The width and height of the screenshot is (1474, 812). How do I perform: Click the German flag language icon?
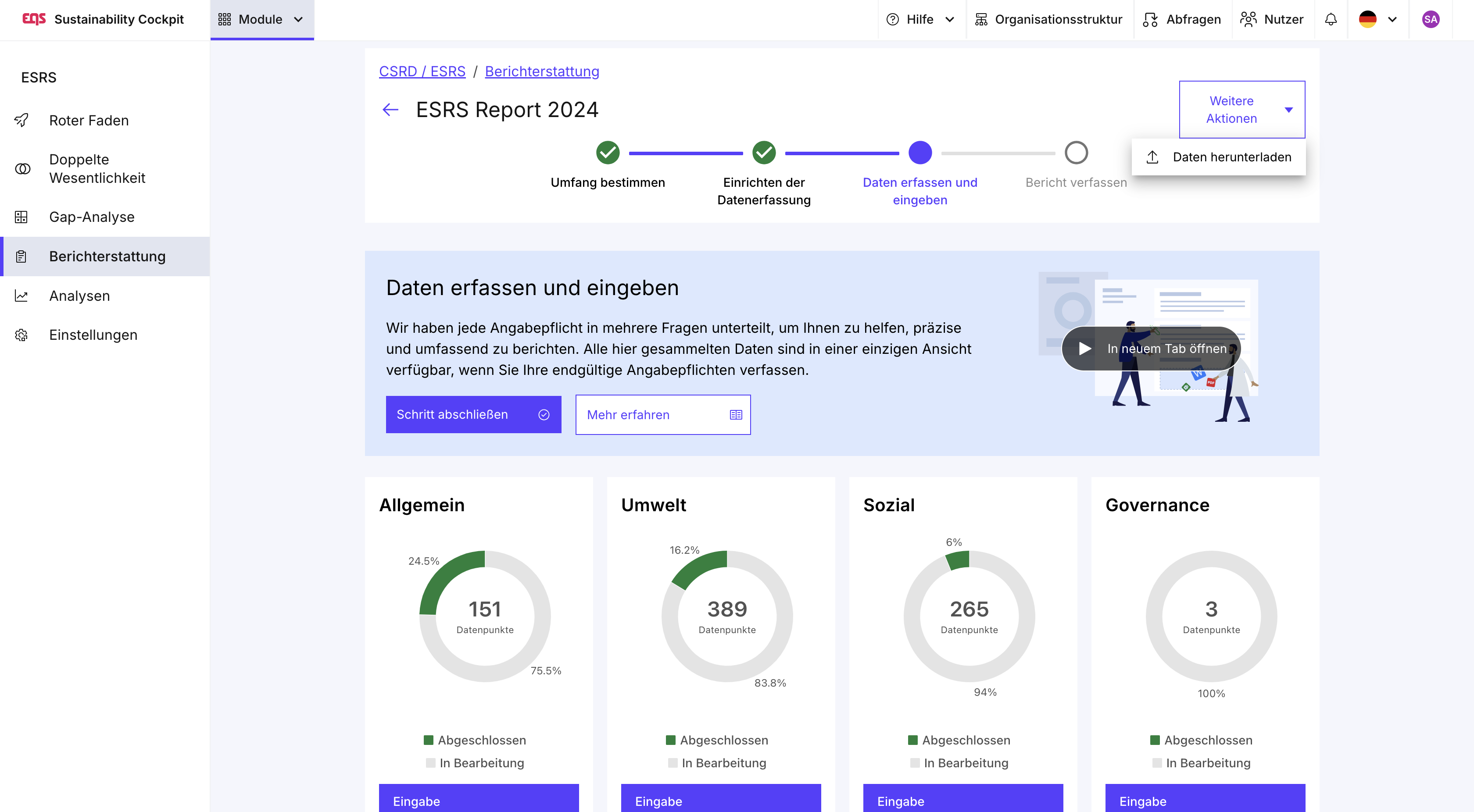[1367, 19]
